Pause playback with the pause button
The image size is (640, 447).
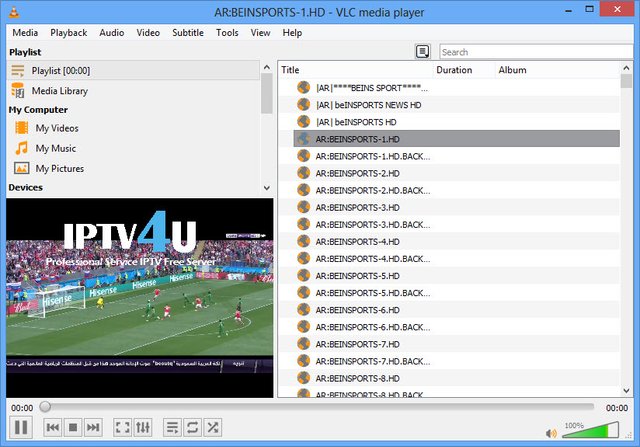pyautogui.click(x=21, y=427)
